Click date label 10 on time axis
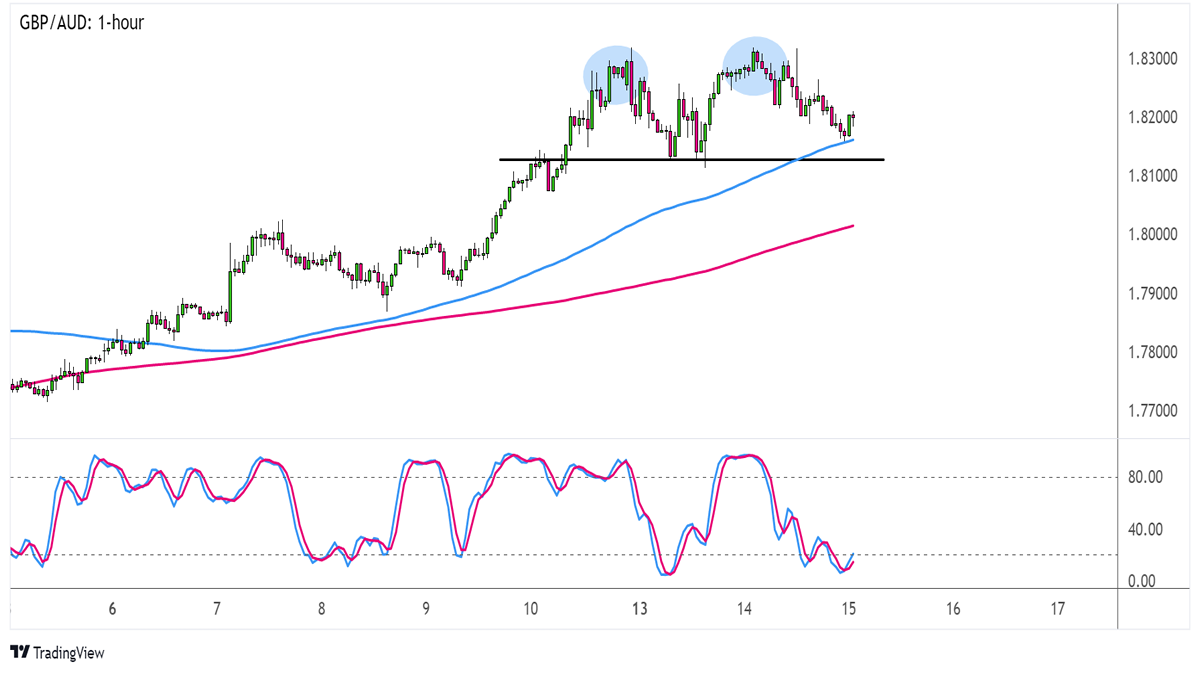Image resolution: width=1200 pixels, height=675 pixels. (x=530, y=609)
